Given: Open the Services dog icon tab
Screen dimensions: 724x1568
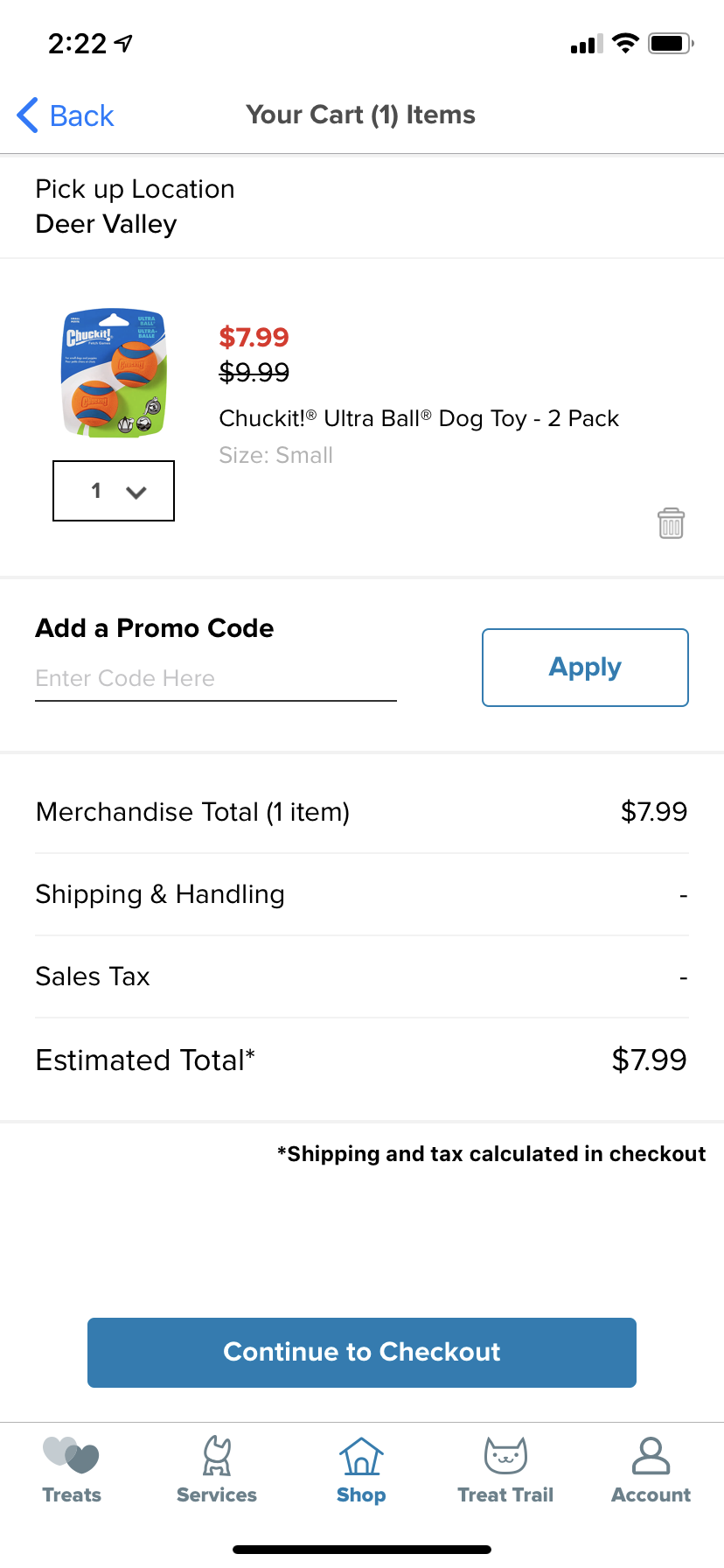Looking at the screenshot, I should [217, 1470].
